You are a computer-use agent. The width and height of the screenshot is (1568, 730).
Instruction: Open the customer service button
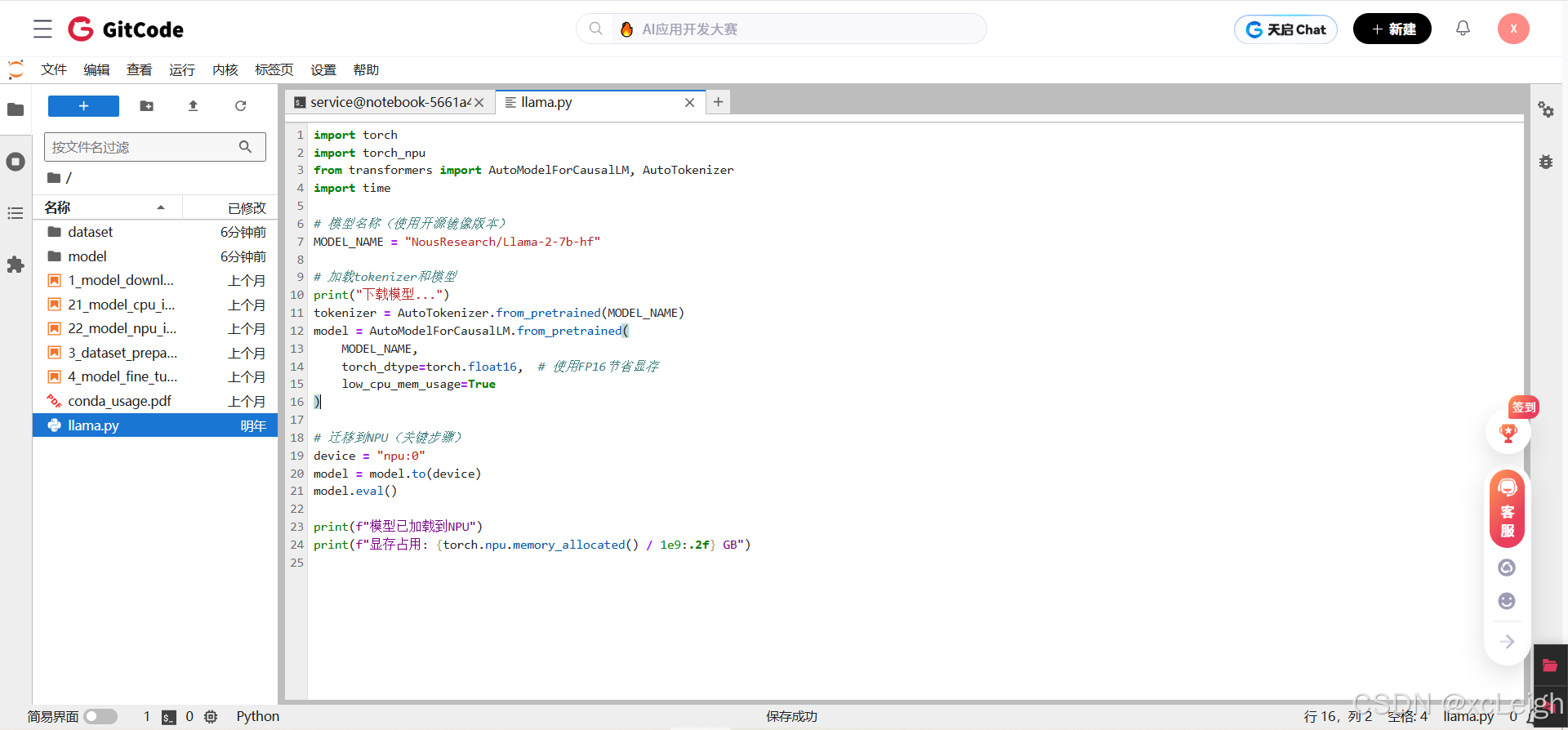click(1508, 509)
